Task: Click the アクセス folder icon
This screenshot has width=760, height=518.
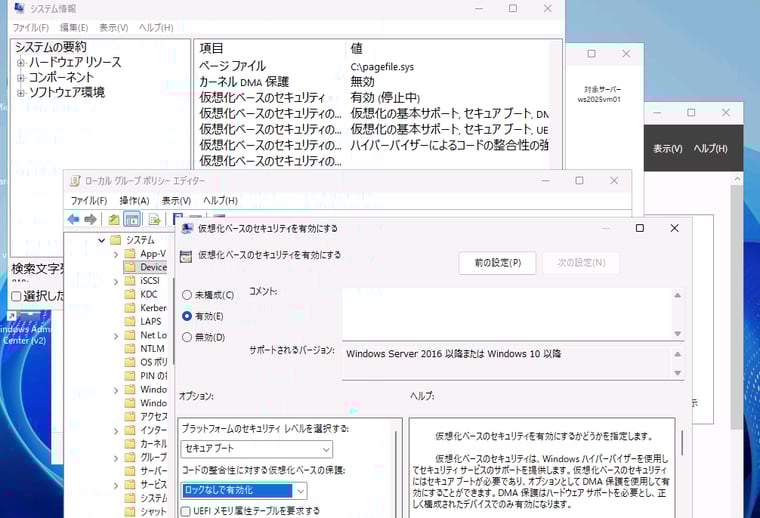Action: tap(129, 416)
